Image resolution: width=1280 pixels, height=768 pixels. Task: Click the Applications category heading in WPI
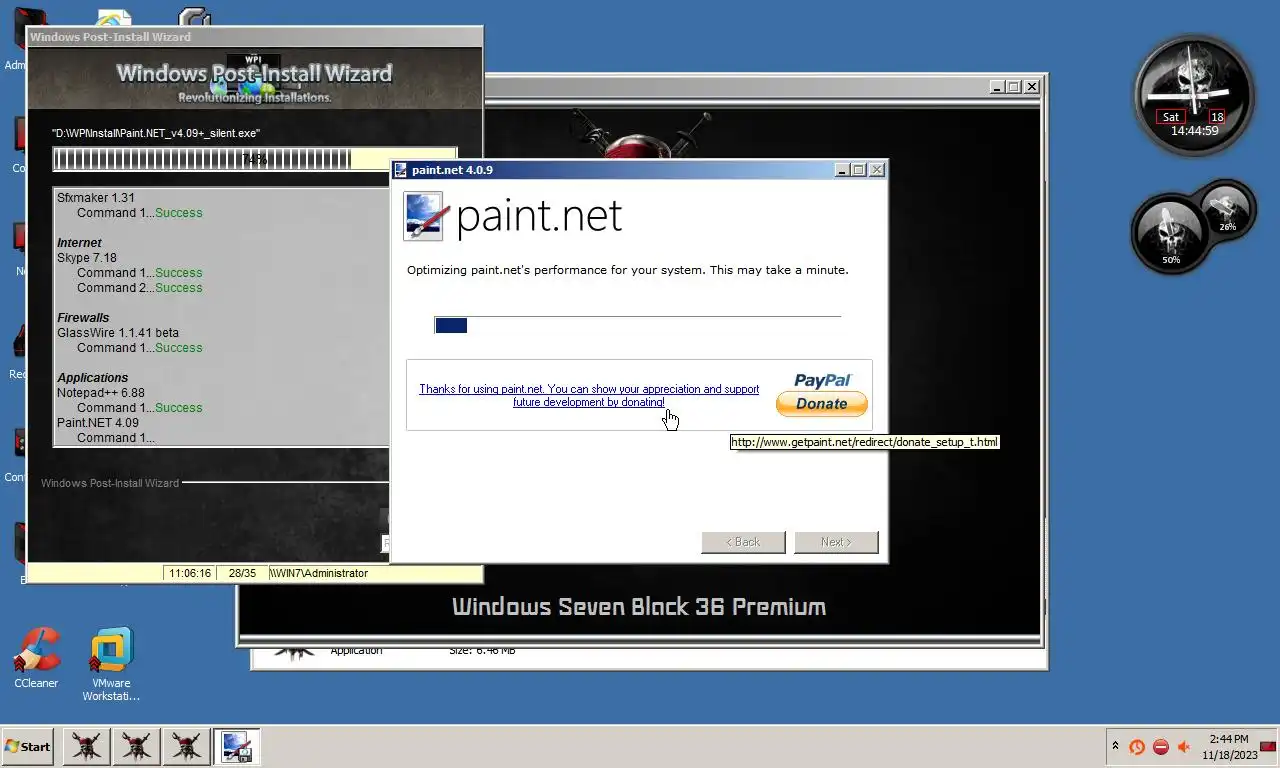coord(93,378)
